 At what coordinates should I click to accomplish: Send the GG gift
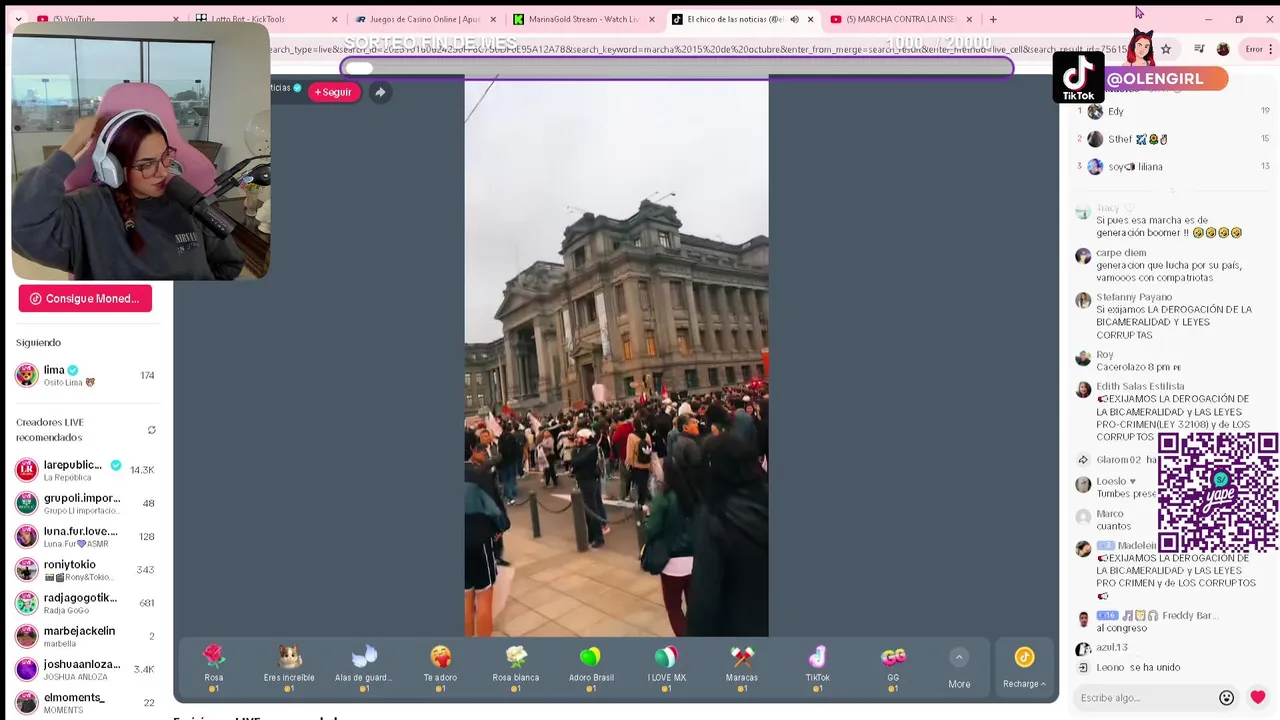click(x=893, y=667)
